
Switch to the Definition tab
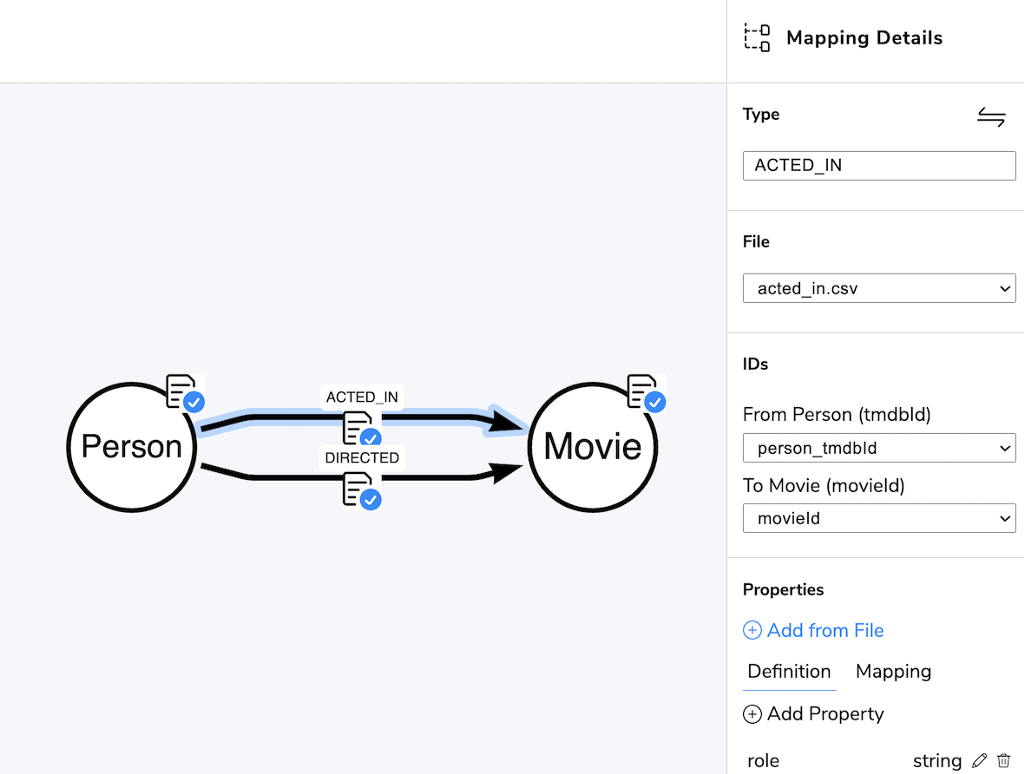tap(789, 671)
